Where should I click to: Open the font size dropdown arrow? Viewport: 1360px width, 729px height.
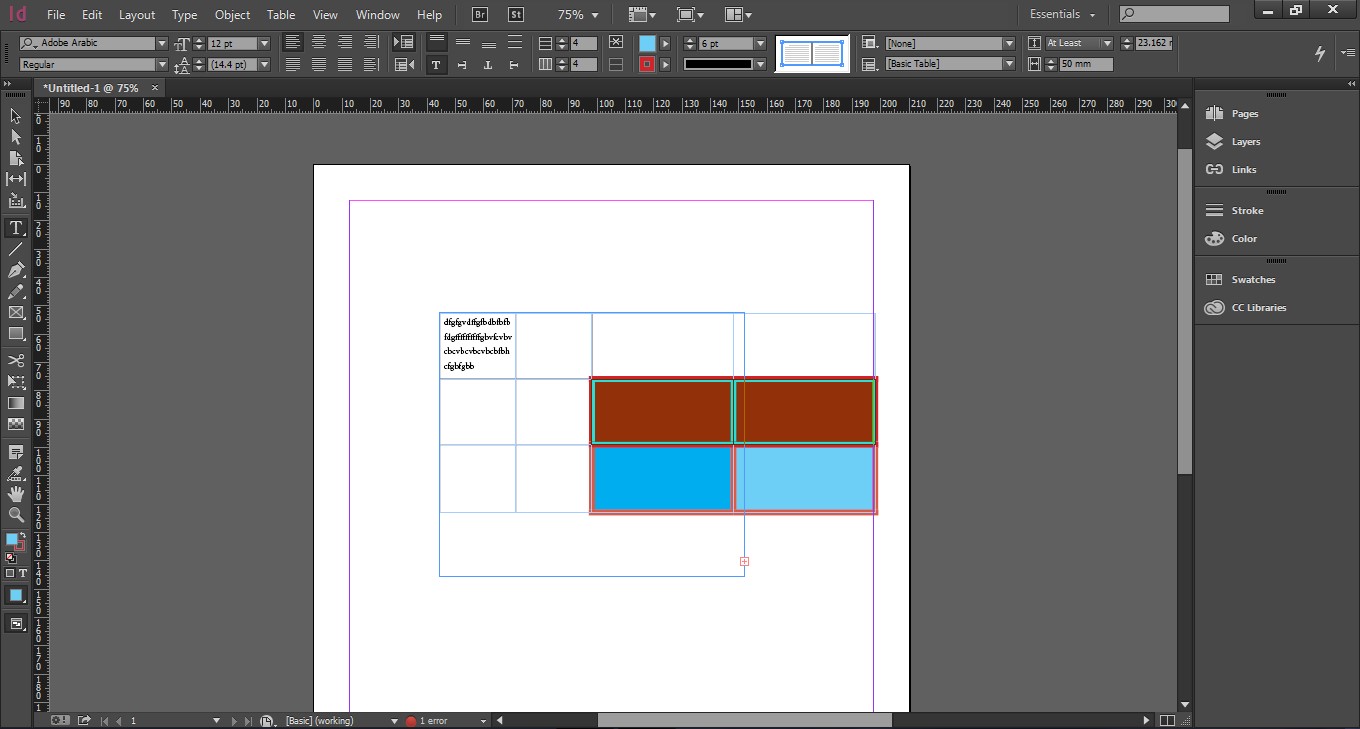coord(264,44)
